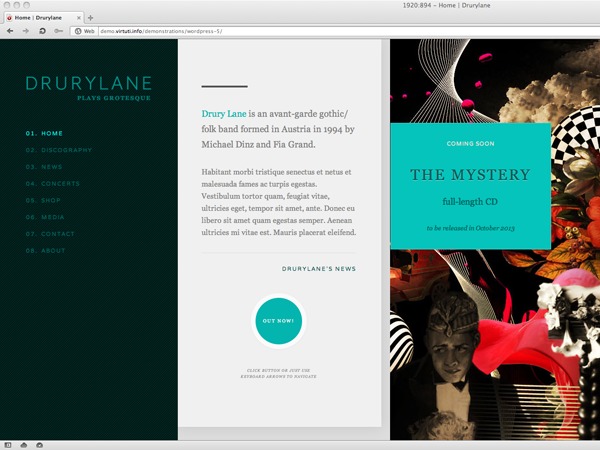Go forward with the browser forward arrow
This screenshot has width=600, height=450.
[x=26, y=31]
